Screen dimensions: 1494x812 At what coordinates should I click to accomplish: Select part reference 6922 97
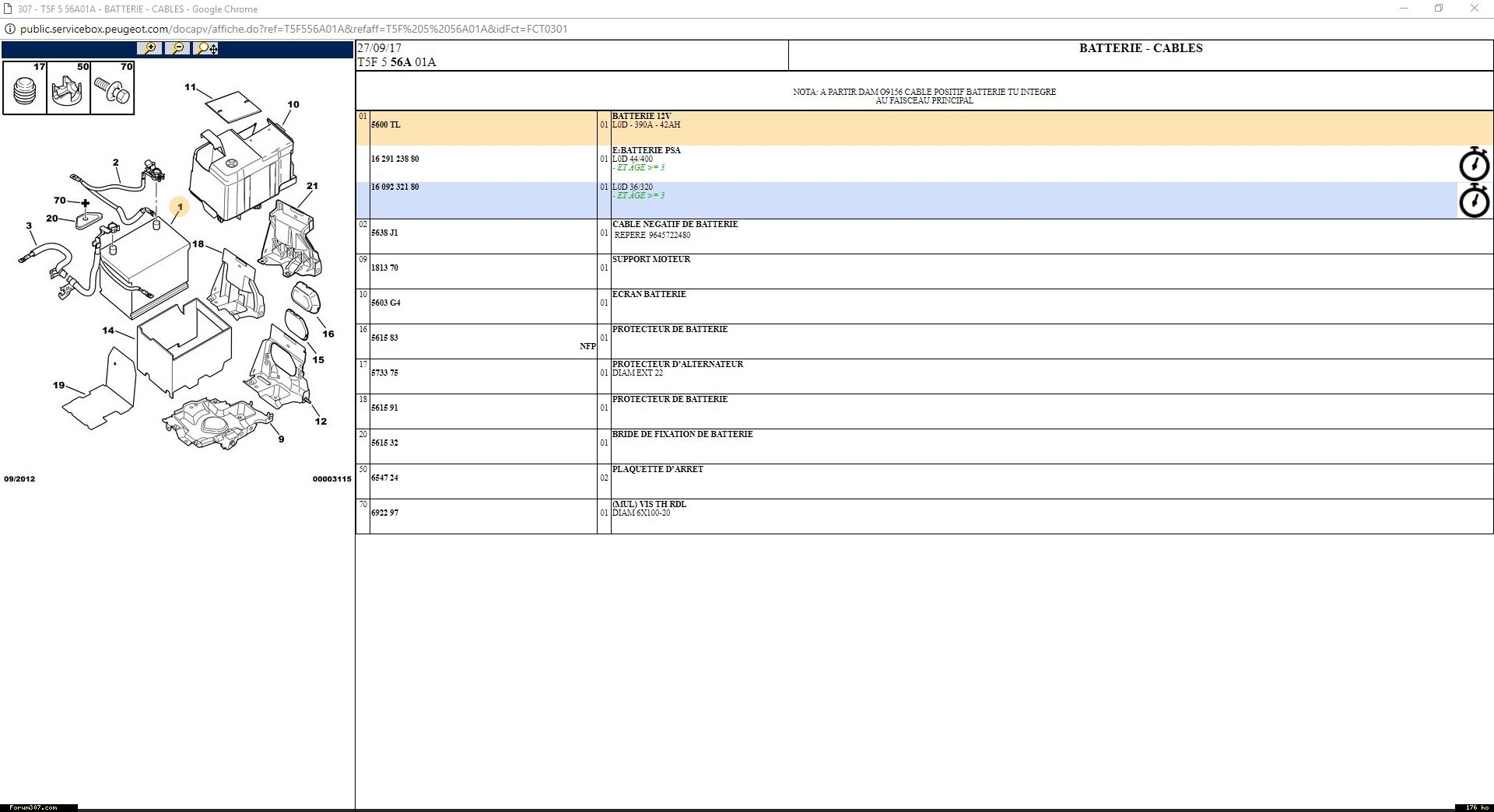pyautogui.click(x=384, y=513)
